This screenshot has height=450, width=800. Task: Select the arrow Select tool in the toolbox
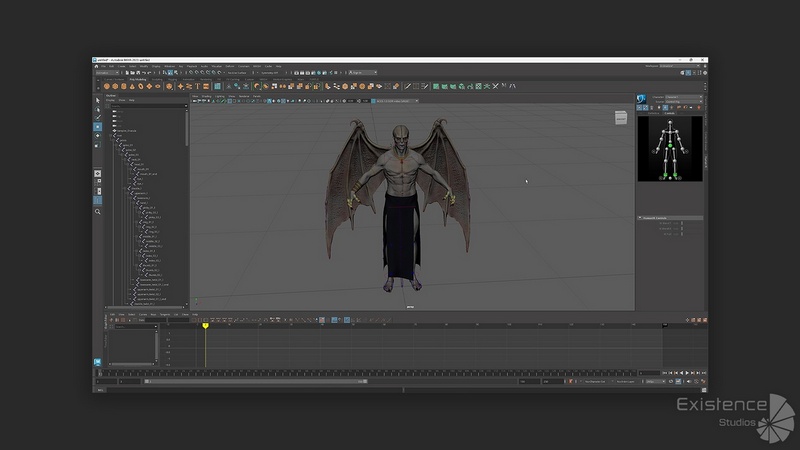[x=98, y=101]
